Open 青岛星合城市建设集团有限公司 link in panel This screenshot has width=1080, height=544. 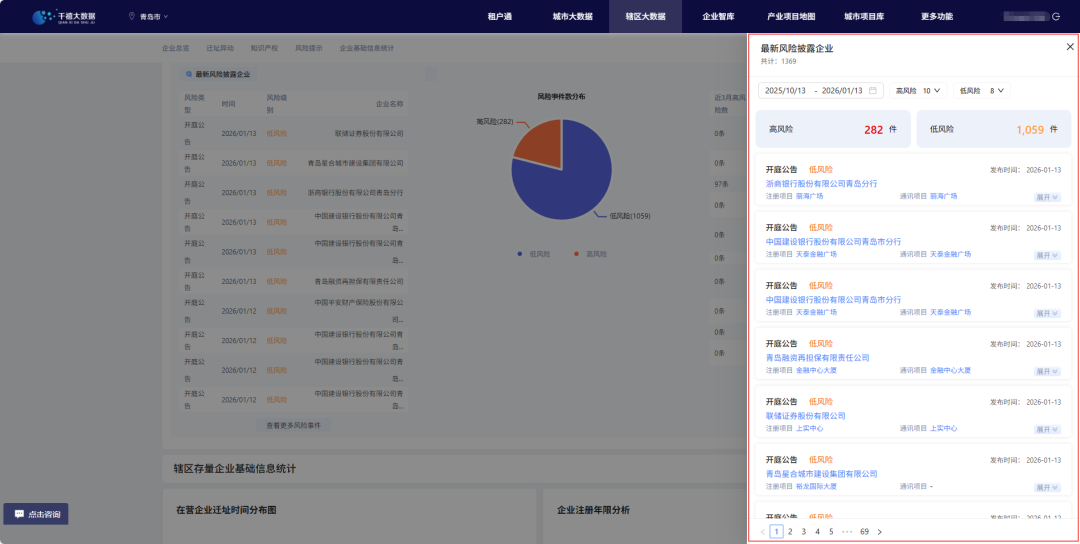click(x=821, y=474)
